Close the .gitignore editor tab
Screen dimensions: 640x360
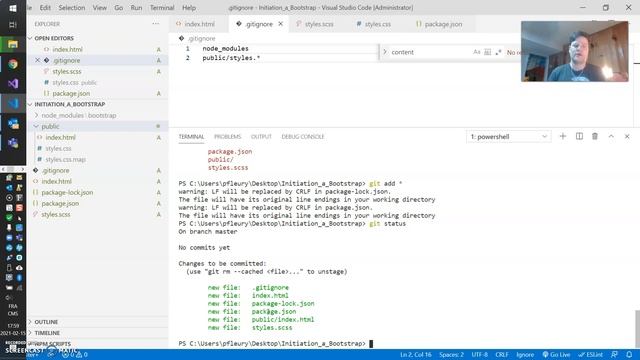pos(280,24)
